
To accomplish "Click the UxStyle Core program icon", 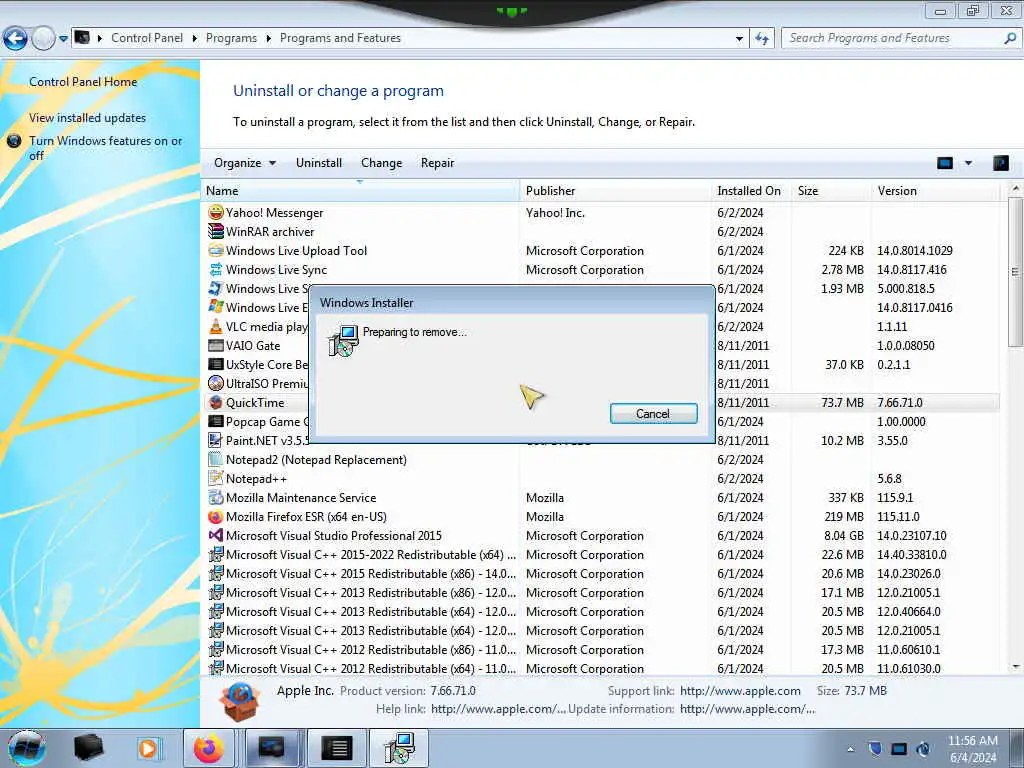I will tap(216, 364).
